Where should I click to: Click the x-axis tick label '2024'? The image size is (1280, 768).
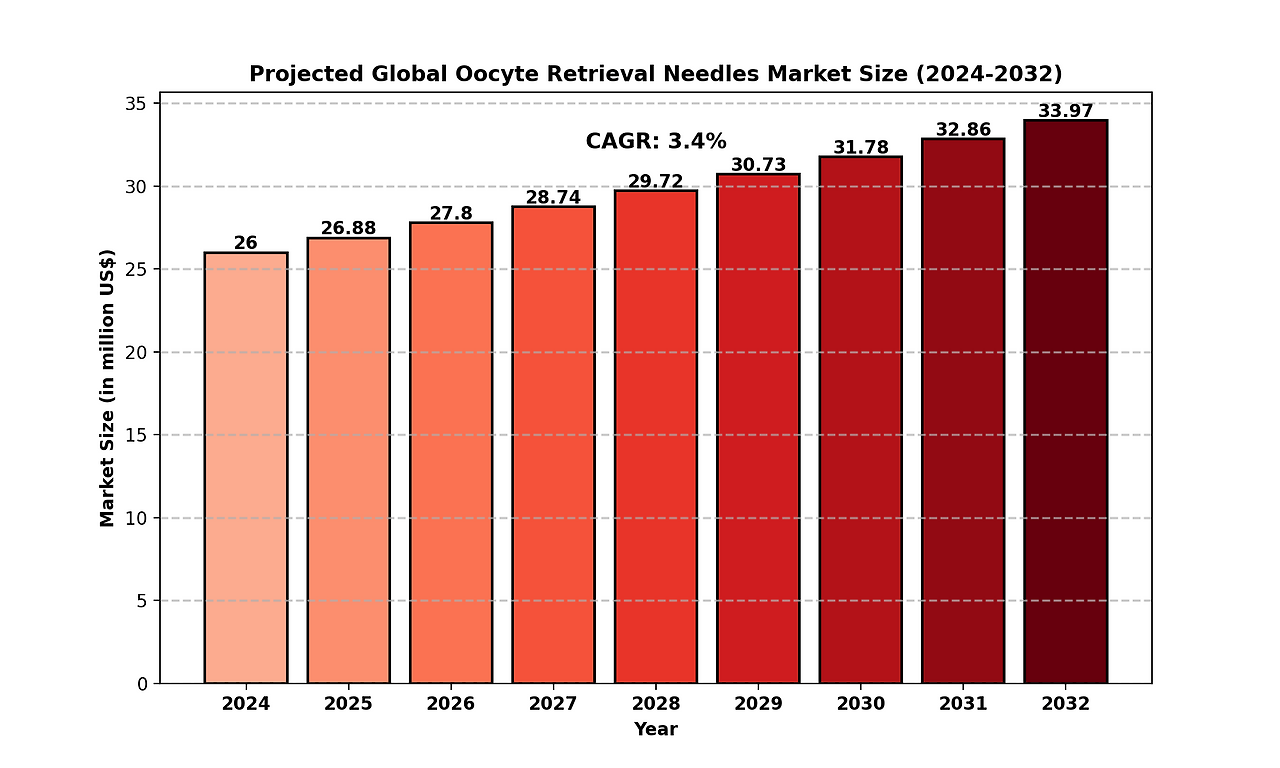tap(246, 704)
